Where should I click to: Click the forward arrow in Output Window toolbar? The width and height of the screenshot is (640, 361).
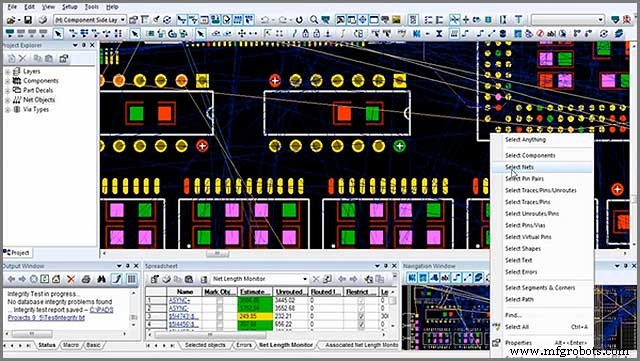pos(22,279)
